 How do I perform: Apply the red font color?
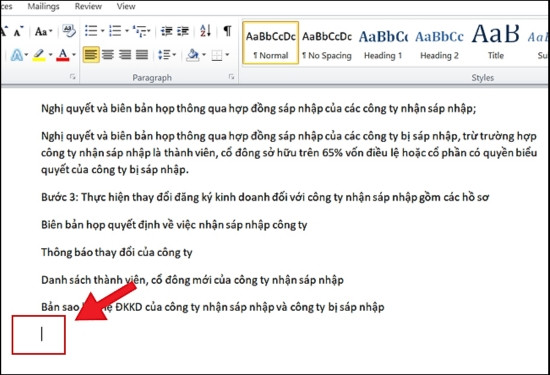pos(63,55)
